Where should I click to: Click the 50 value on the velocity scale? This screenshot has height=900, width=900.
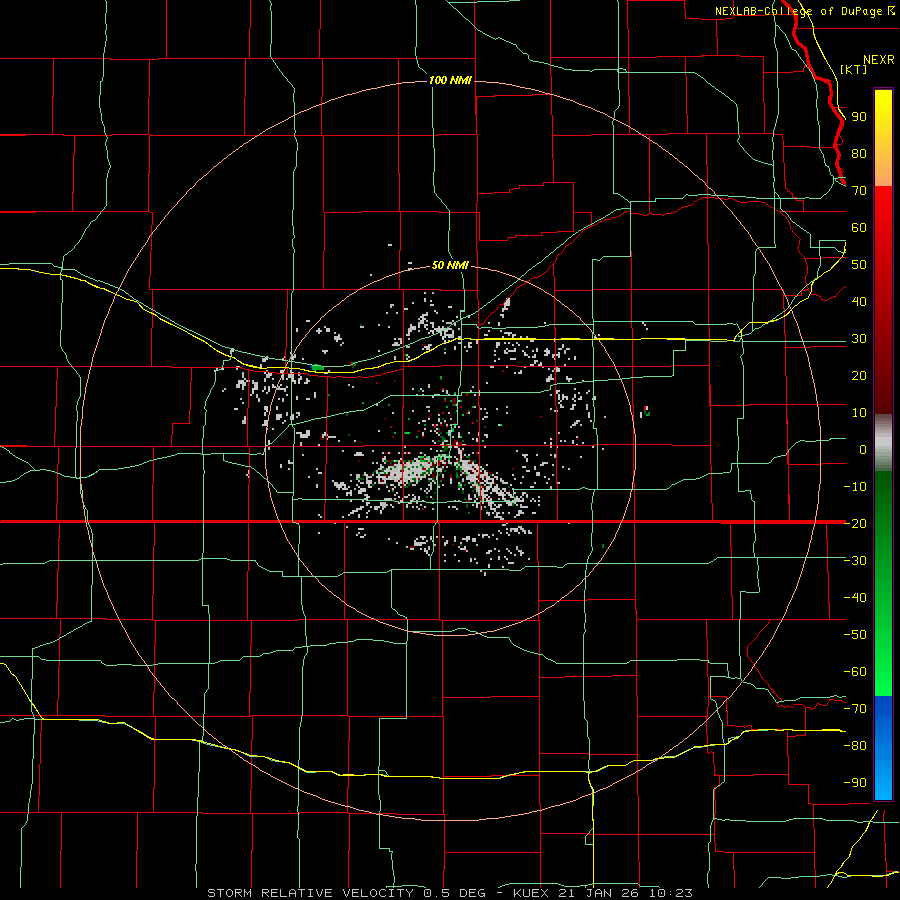pos(859,265)
